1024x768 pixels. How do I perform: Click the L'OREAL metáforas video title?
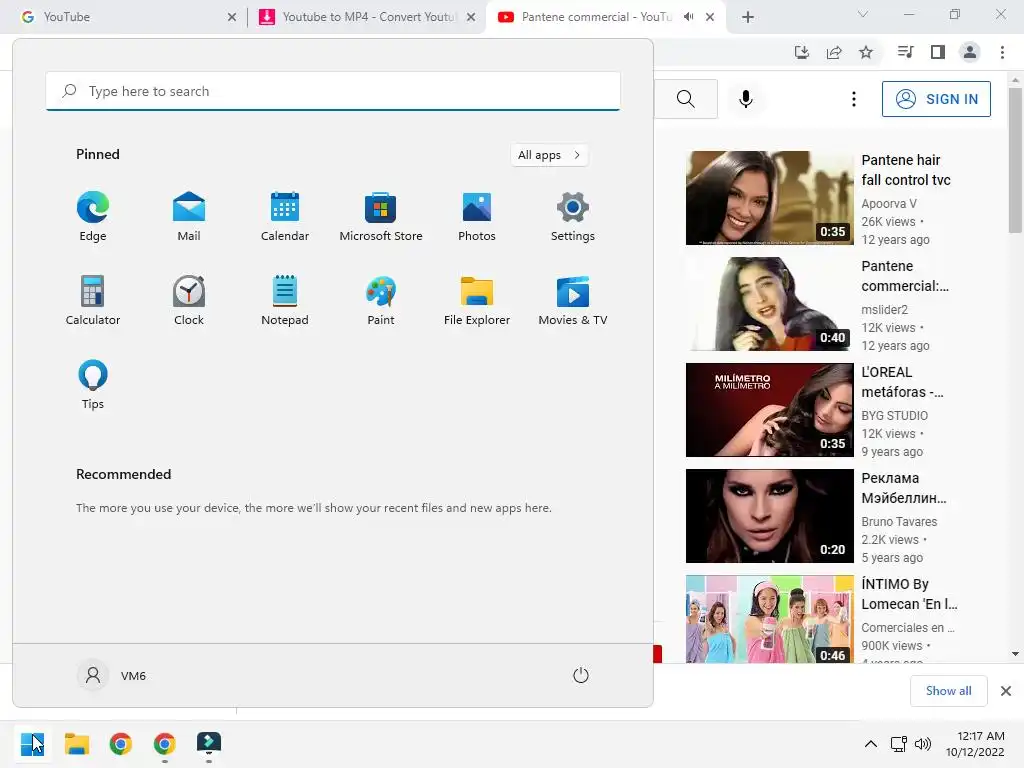[x=902, y=382]
